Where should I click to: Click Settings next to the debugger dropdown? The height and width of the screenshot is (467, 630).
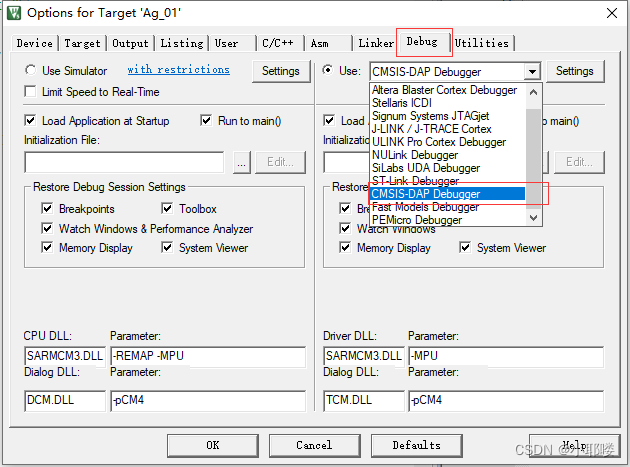point(575,71)
